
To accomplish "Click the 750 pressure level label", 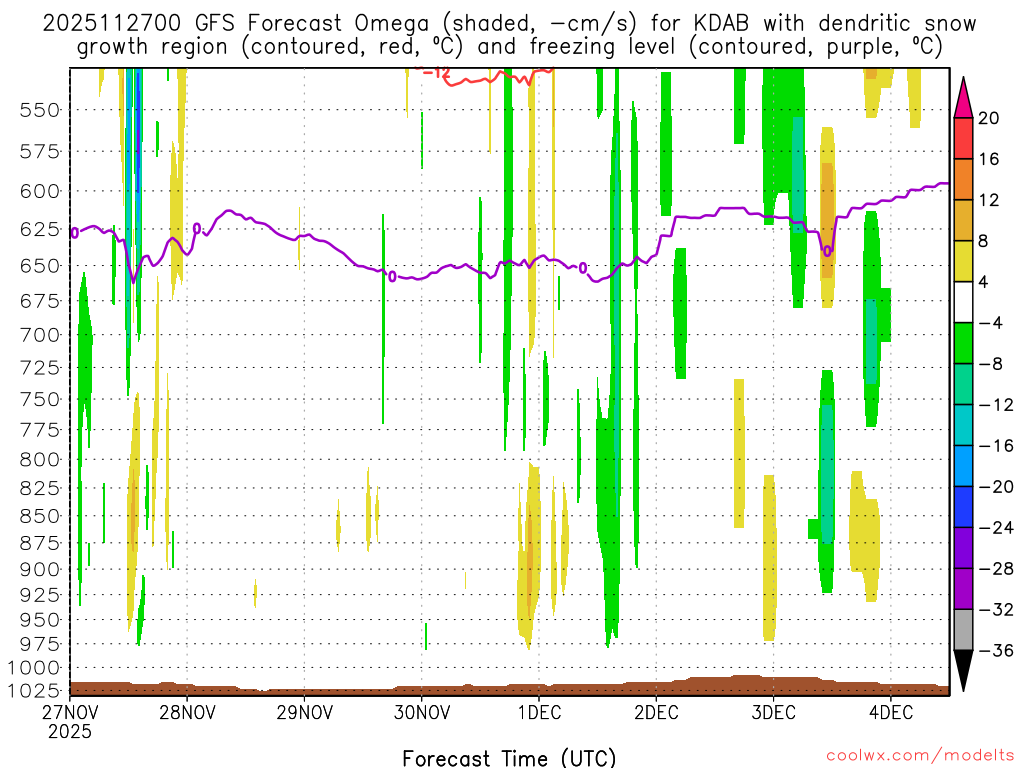I will [x=39, y=399].
